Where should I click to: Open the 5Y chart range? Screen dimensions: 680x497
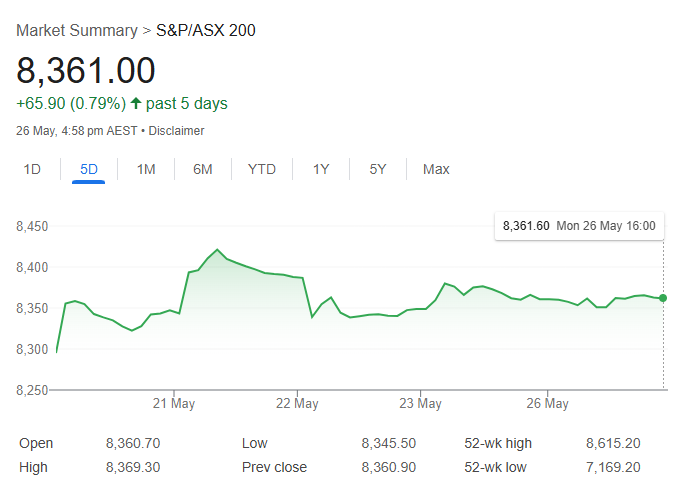click(378, 169)
